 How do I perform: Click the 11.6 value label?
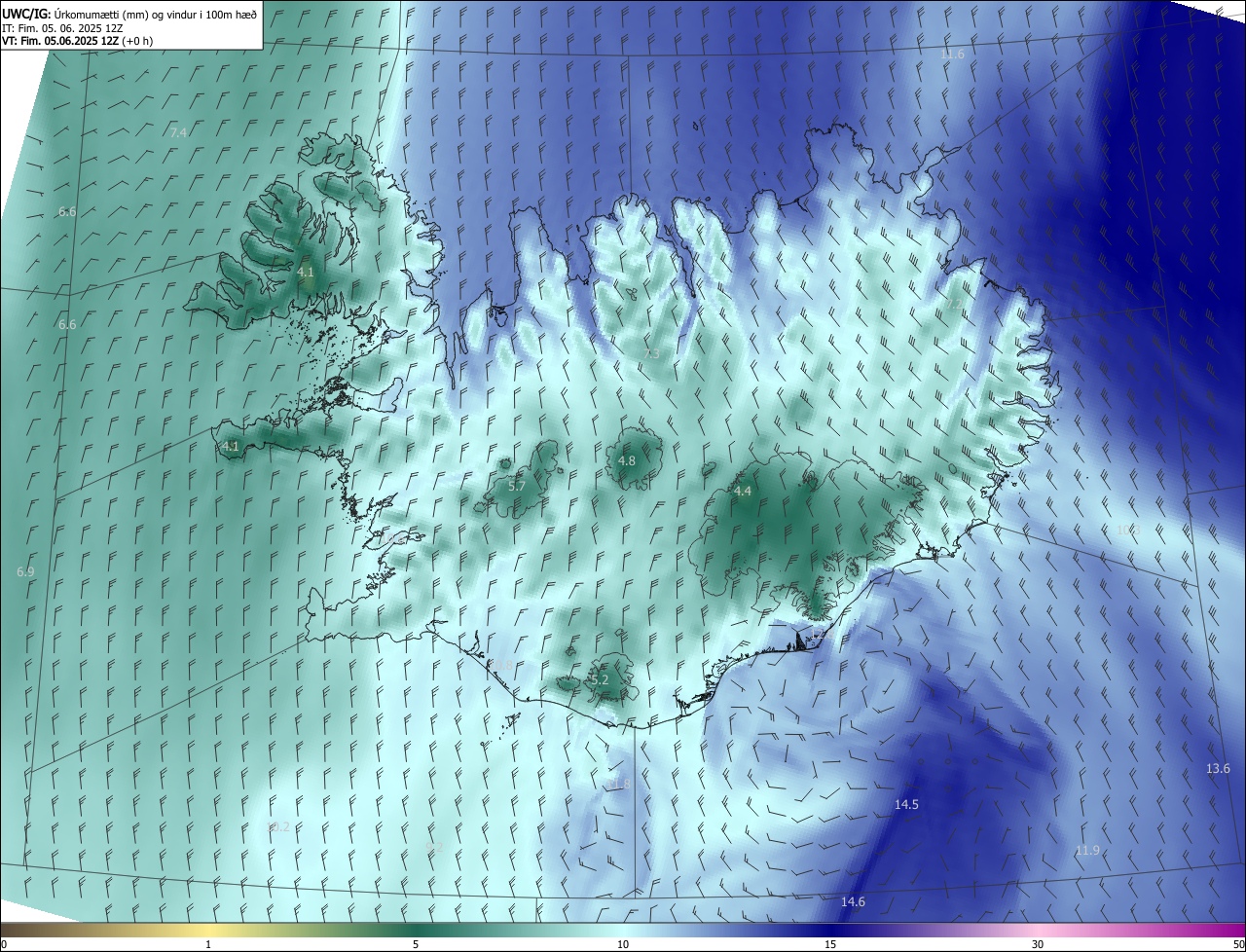(953, 55)
